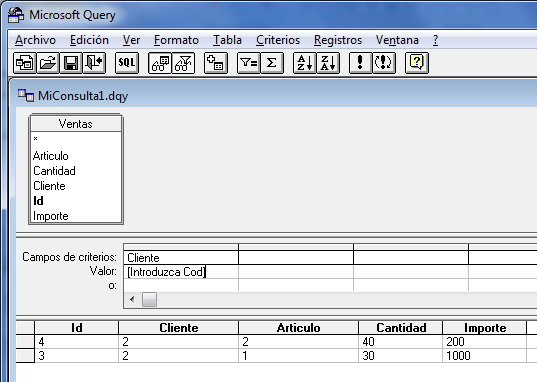The width and height of the screenshot is (537, 382).
Task: Sort ascending with the A-Z icon
Action: 305,63
